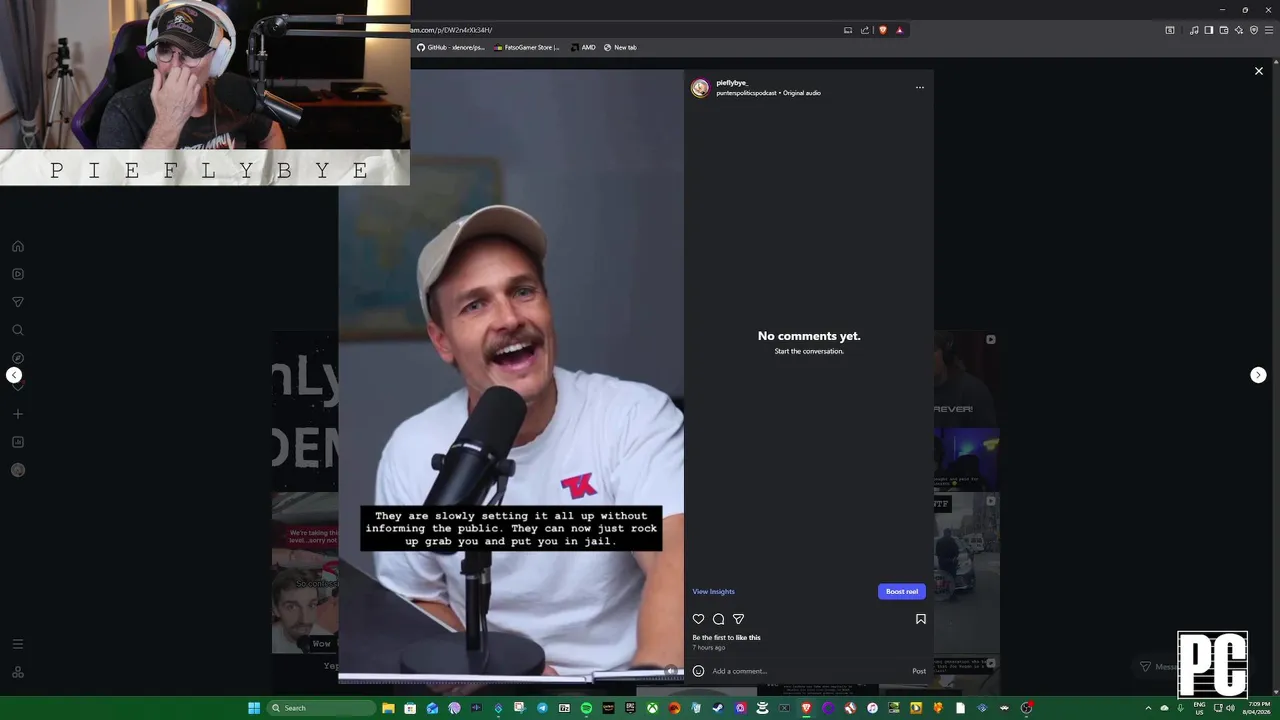
Task: Click the share page icon in address bar
Action: [x=865, y=30]
